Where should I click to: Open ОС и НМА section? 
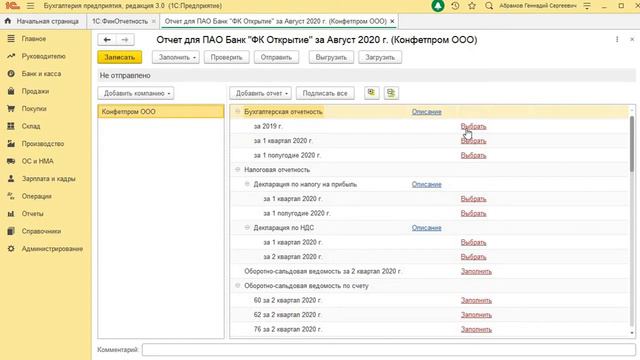38,161
